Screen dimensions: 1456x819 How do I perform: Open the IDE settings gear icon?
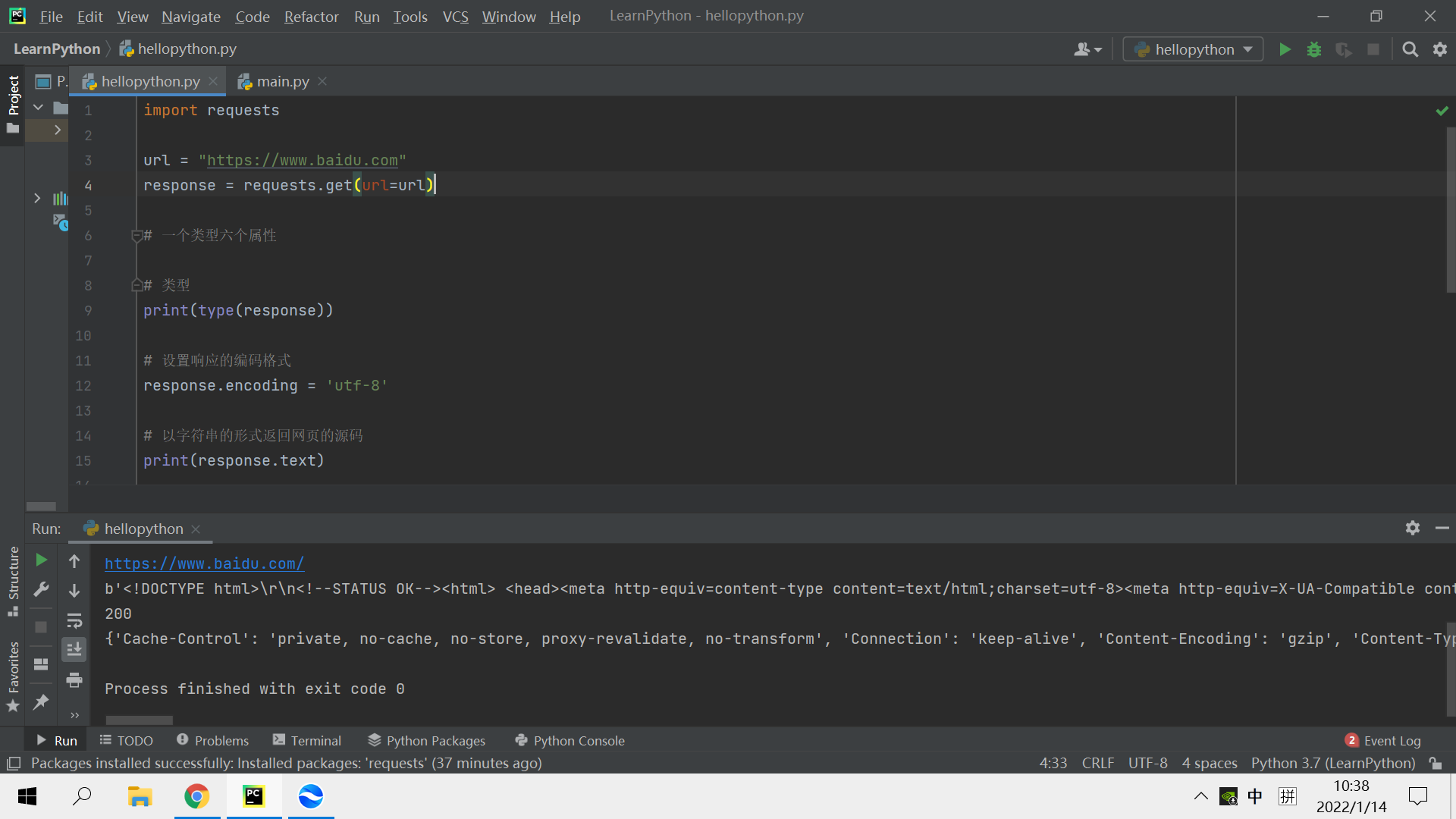pyautogui.click(x=1440, y=49)
